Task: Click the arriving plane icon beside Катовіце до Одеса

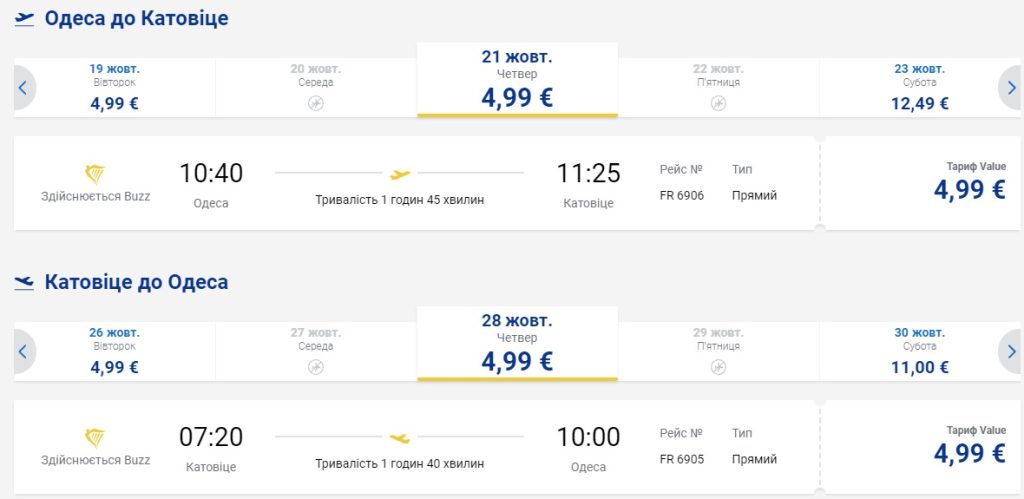Action: pyautogui.click(x=25, y=283)
